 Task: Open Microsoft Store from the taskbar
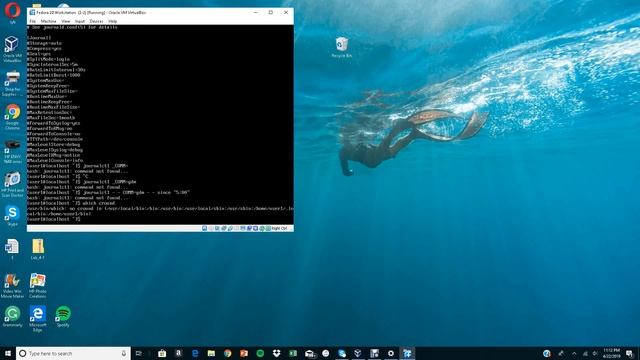pyautogui.click(x=162, y=353)
